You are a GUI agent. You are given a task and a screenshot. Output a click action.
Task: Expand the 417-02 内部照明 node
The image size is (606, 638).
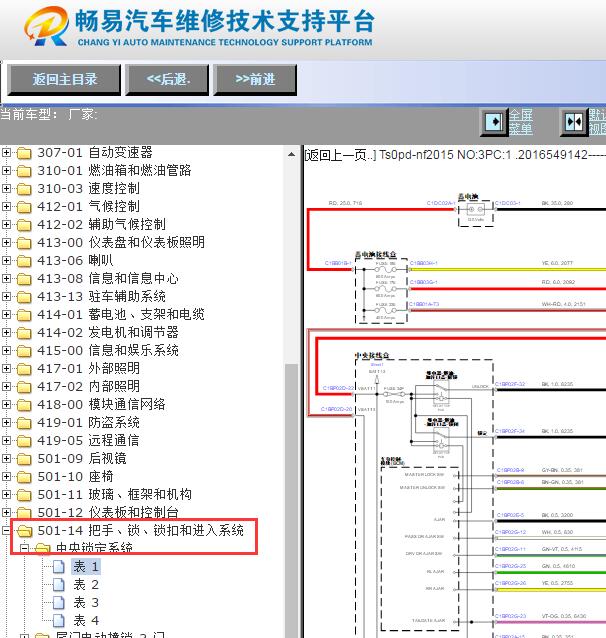[x=6, y=387]
